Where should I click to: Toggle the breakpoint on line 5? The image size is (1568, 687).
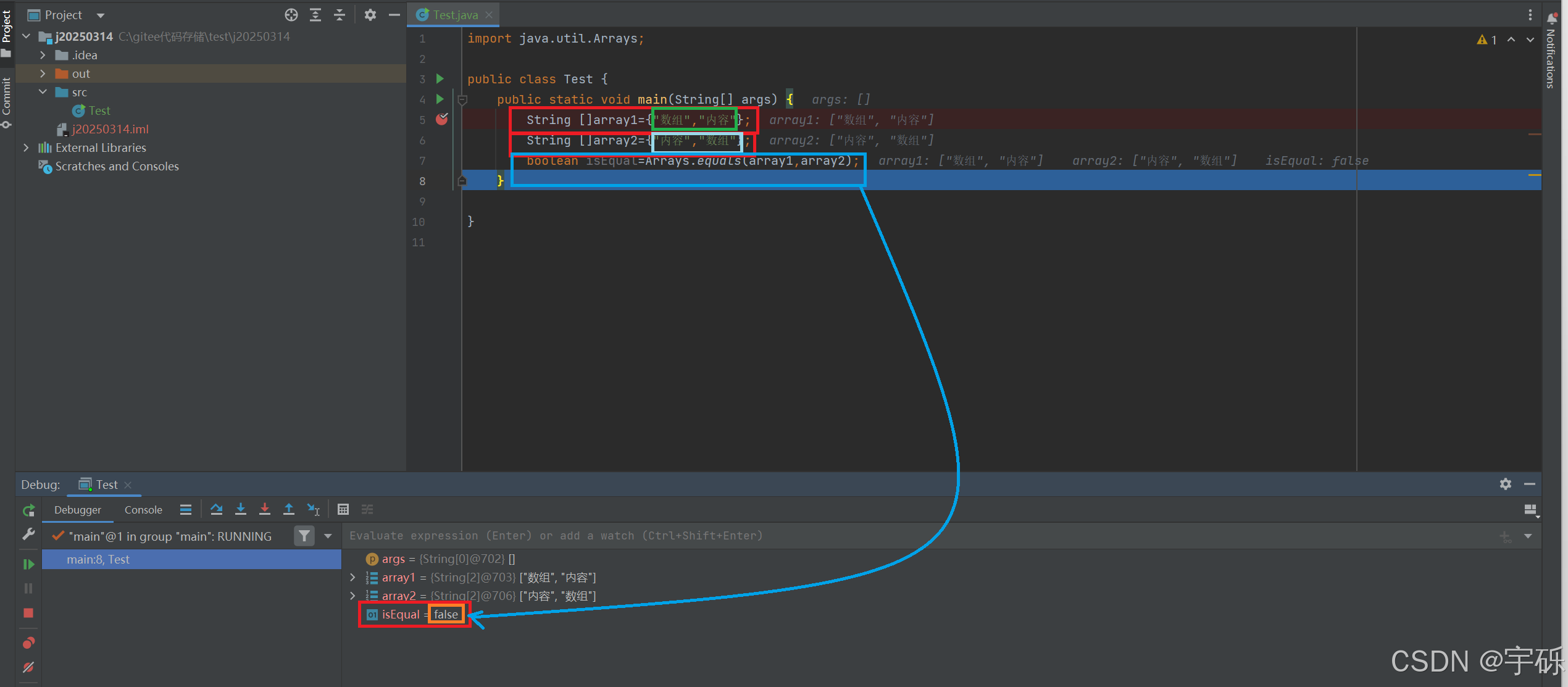pos(441,120)
